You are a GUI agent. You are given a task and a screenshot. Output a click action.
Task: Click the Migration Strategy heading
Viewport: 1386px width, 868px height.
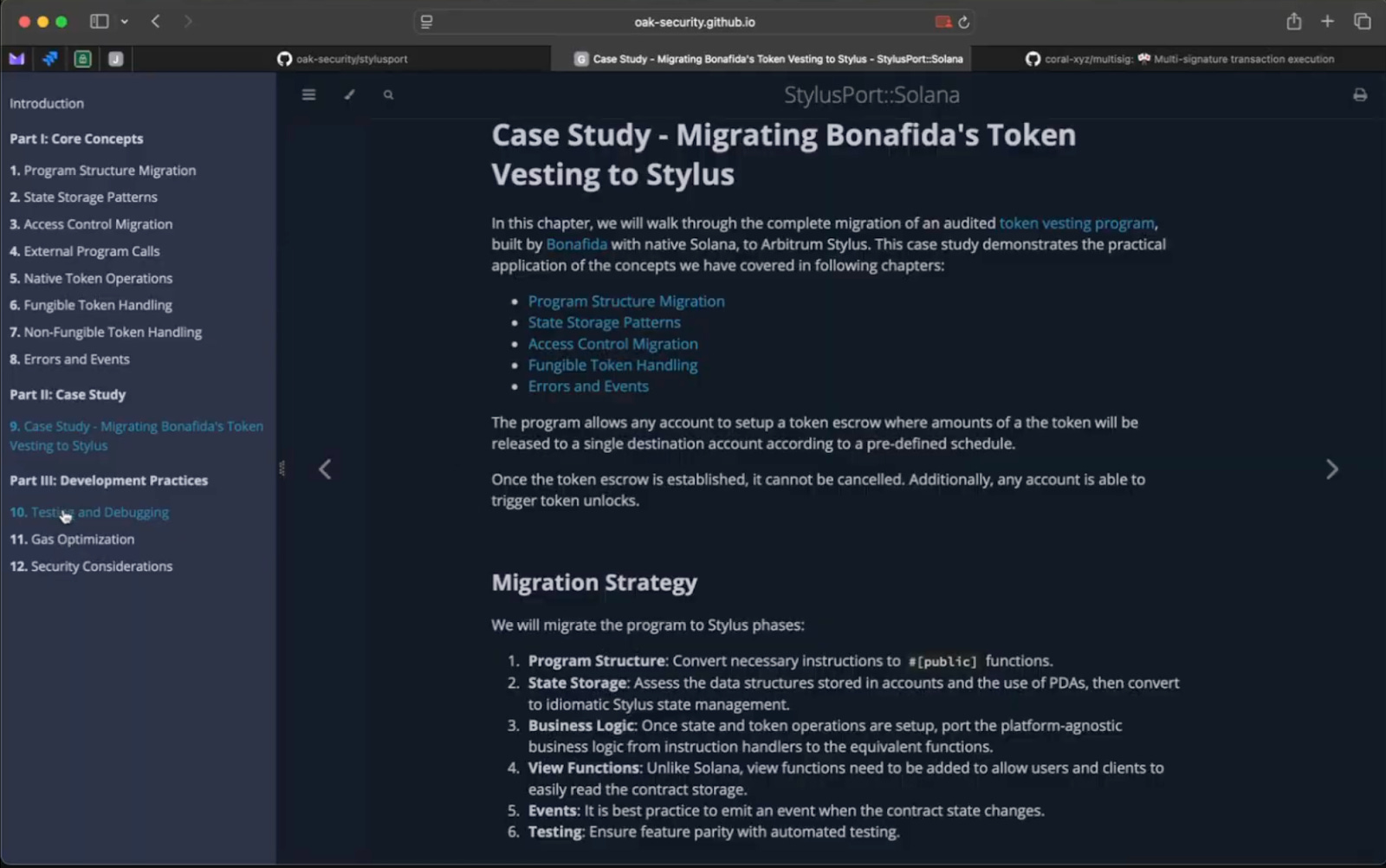click(x=594, y=583)
